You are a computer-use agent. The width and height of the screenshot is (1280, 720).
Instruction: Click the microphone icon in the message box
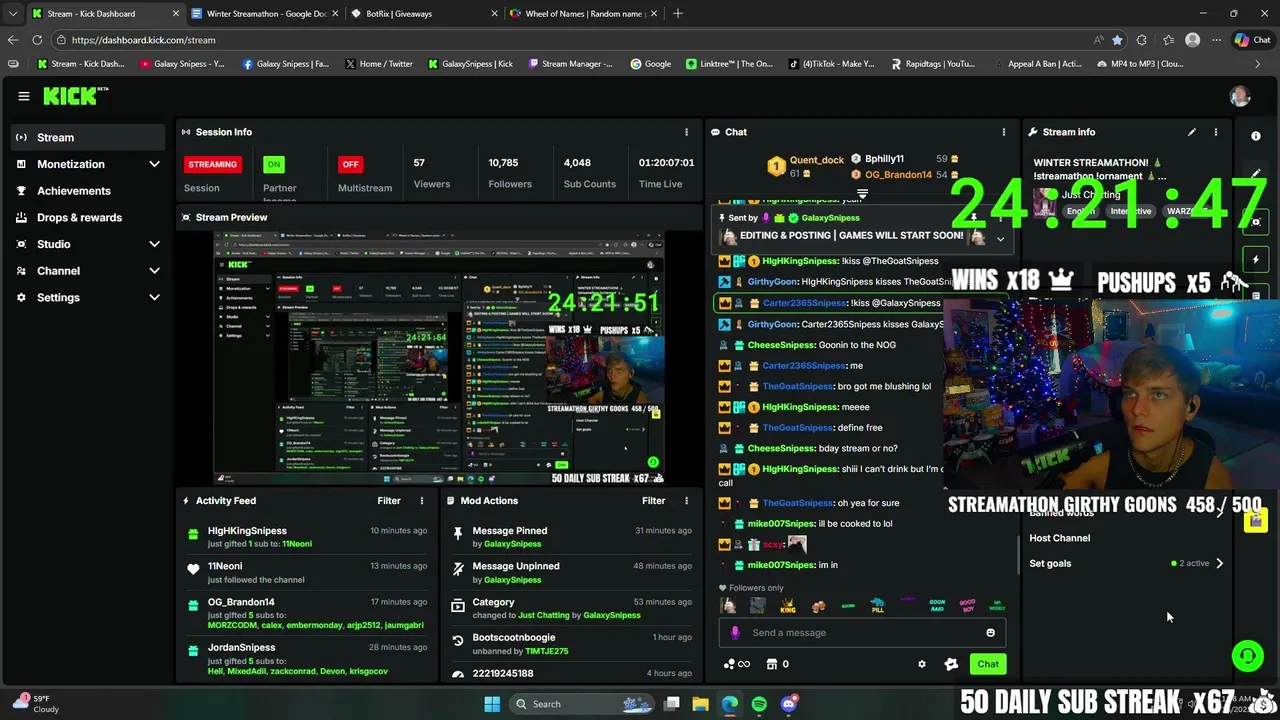735,632
